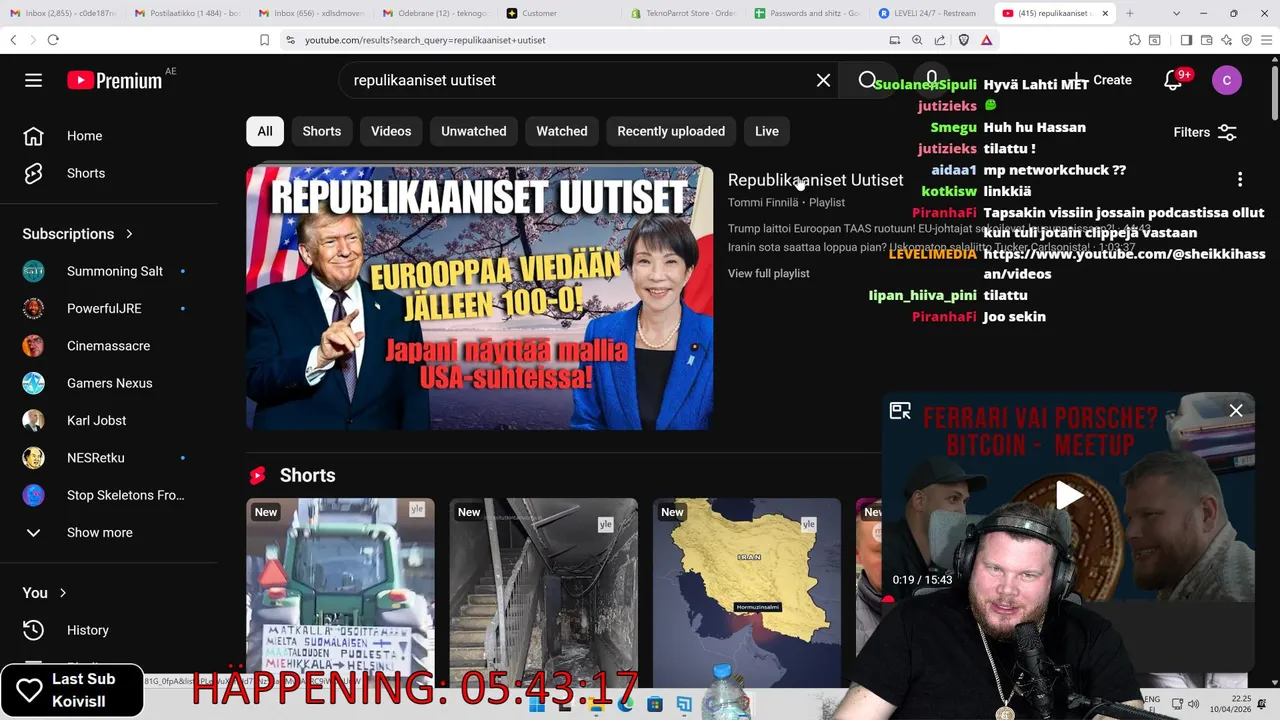Click Brave Shields lion icon
Image resolution: width=1280 pixels, height=720 pixels.
[964, 40]
